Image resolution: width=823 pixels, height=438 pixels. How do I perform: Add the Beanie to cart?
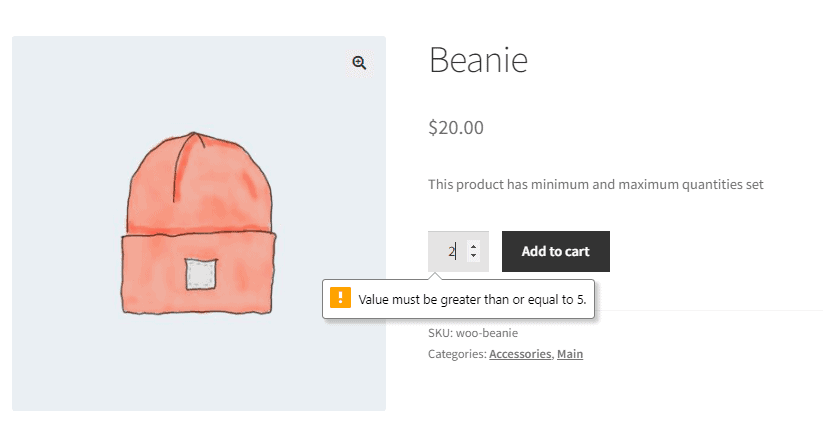556,252
